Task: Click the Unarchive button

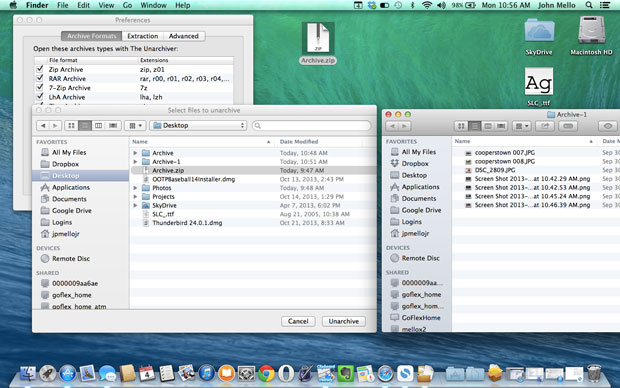Action: (x=344, y=321)
